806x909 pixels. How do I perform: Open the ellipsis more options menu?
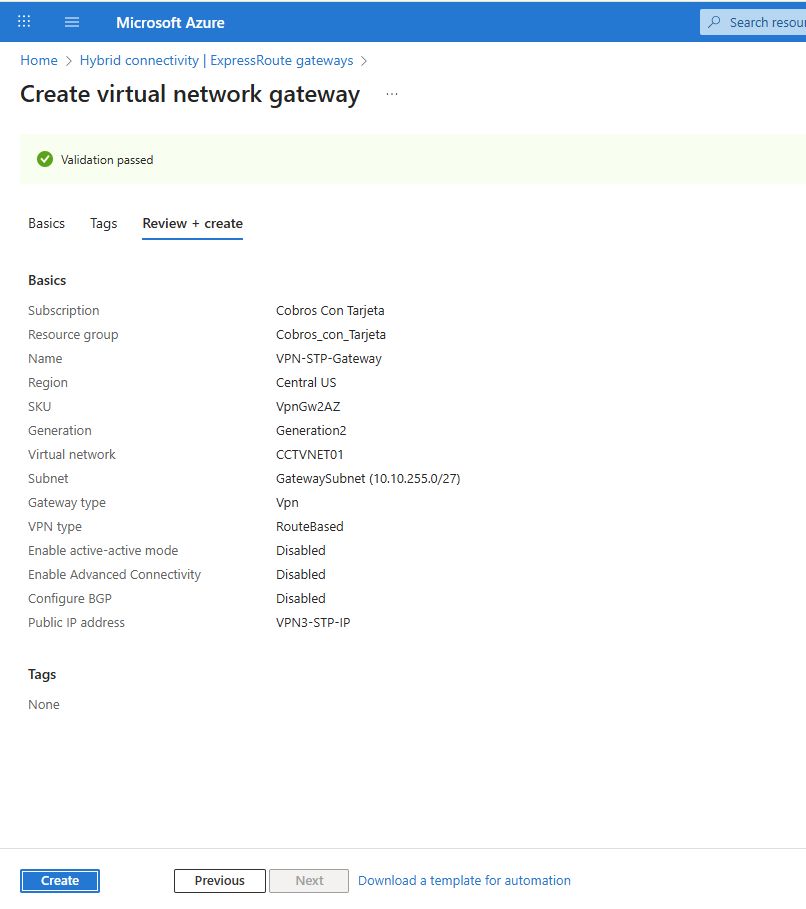pyautogui.click(x=392, y=94)
